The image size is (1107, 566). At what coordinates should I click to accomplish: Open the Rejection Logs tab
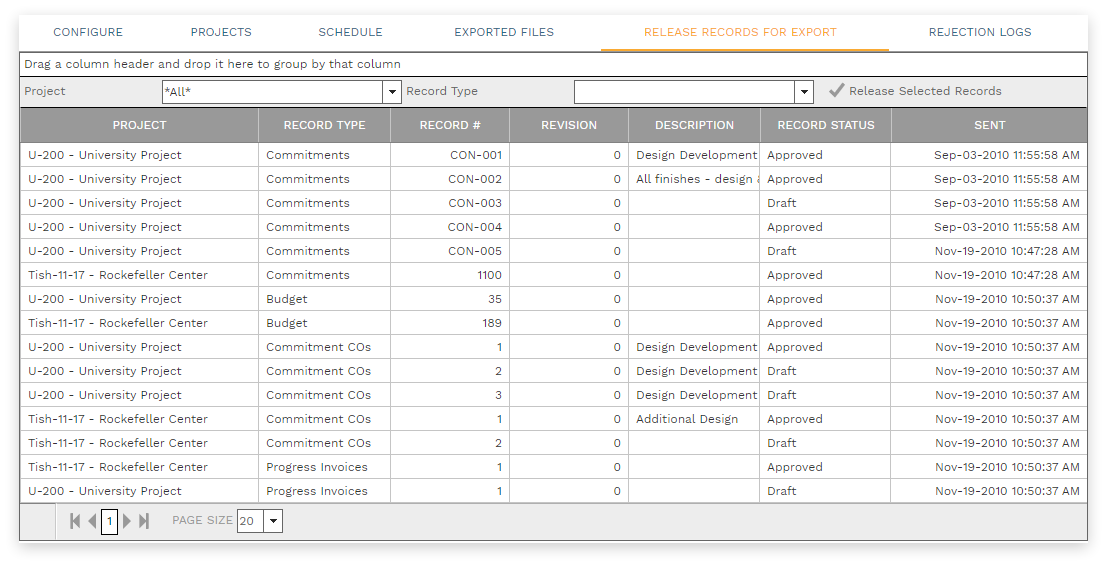click(x=980, y=32)
